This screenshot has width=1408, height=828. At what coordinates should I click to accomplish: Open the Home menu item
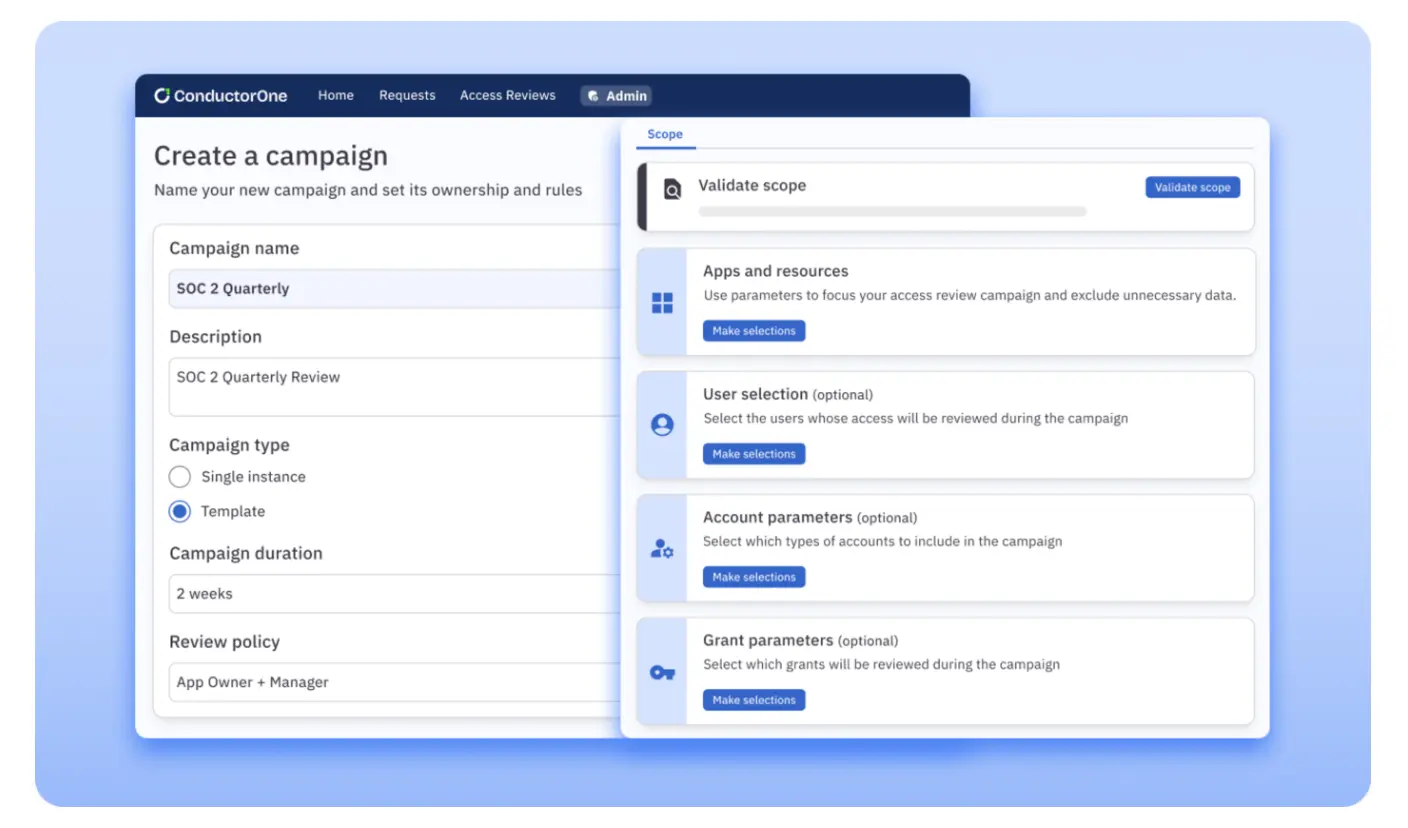(x=336, y=96)
